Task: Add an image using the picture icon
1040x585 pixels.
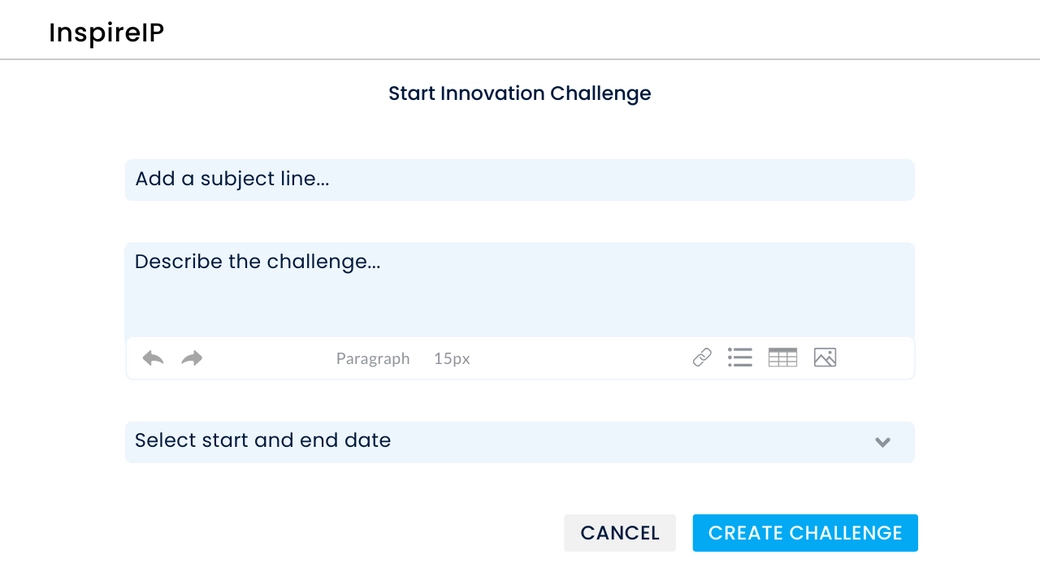Action: pos(825,358)
